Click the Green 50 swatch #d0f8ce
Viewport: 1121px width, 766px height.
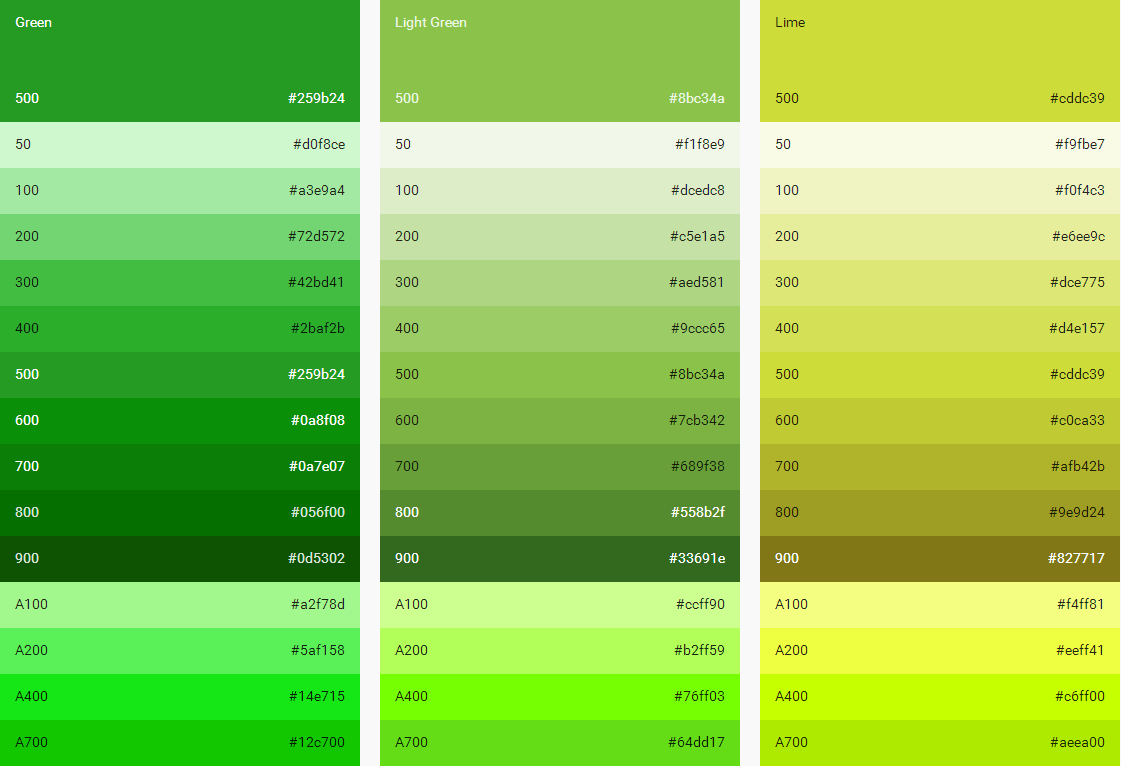click(180, 144)
